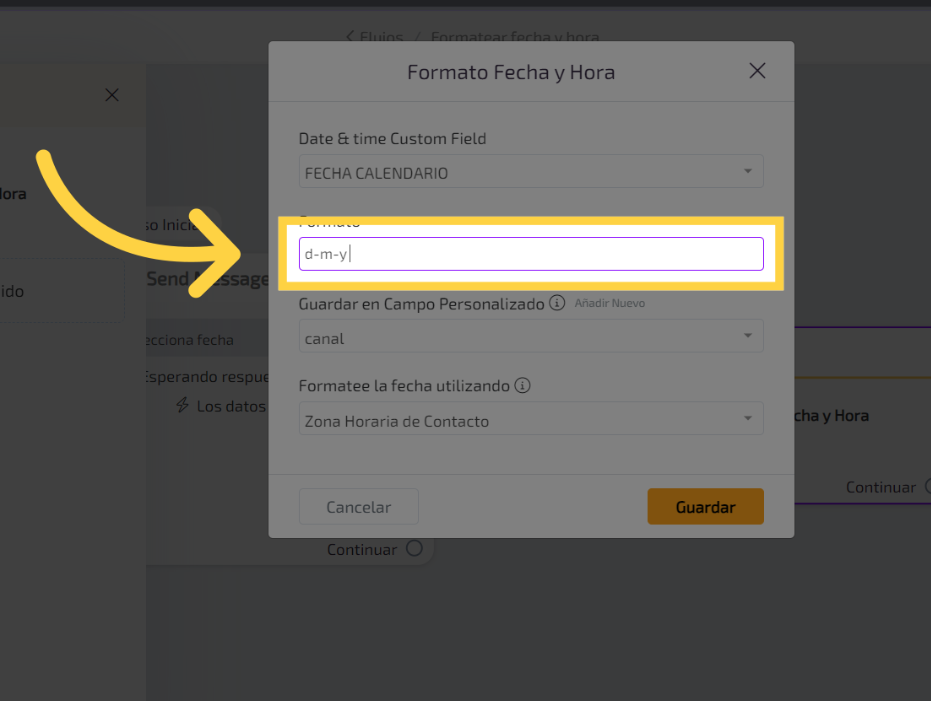Open the FECHA CALENDARIO dropdown
931x701 pixels.
(530, 172)
